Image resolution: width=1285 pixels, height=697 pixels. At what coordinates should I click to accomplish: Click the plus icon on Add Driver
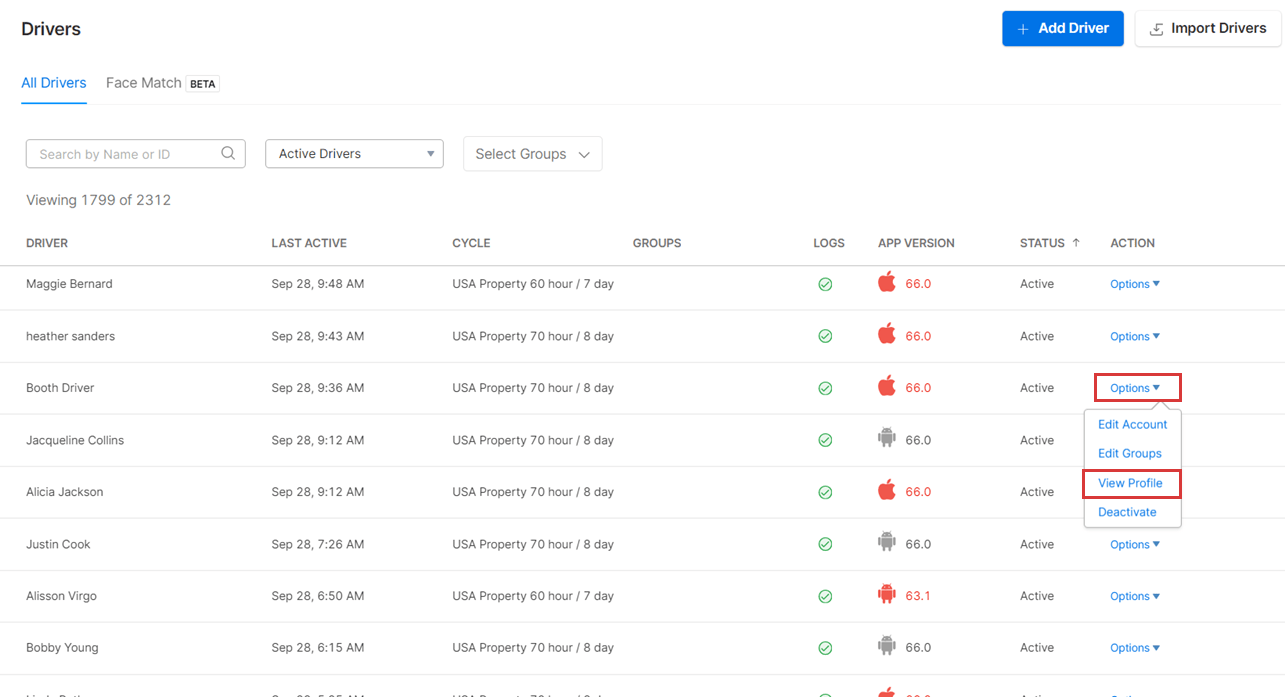point(1023,28)
